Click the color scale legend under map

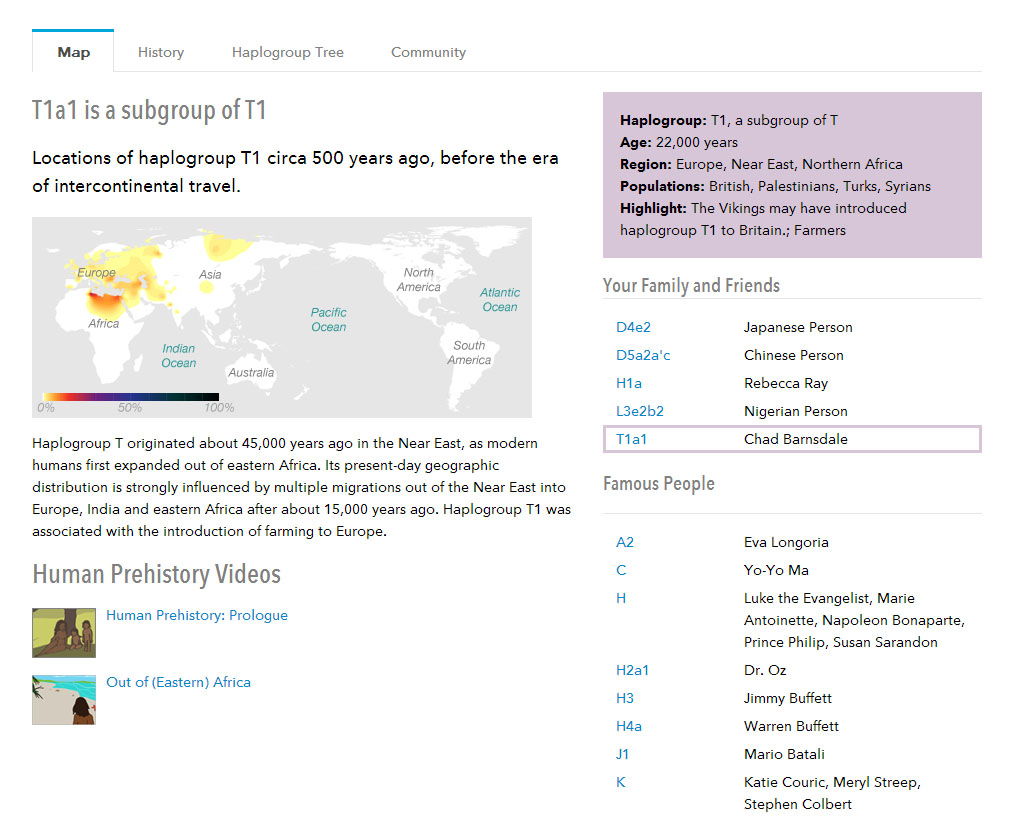(x=131, y=397)
